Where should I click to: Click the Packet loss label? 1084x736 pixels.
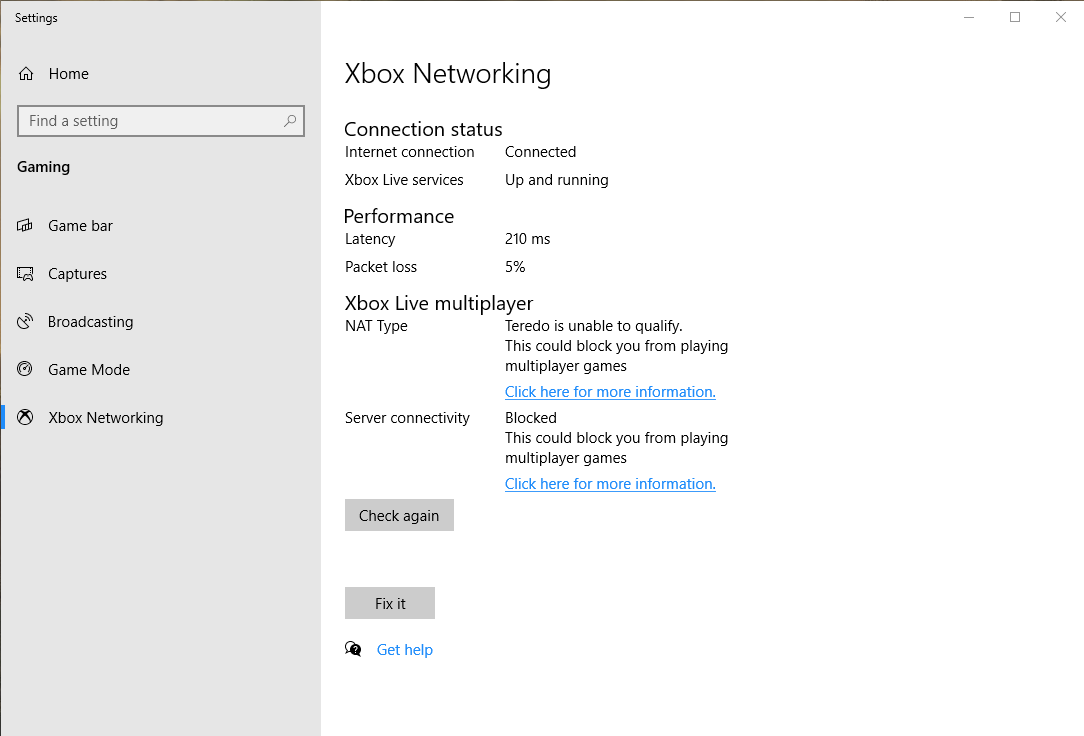[x=381, y=267]
